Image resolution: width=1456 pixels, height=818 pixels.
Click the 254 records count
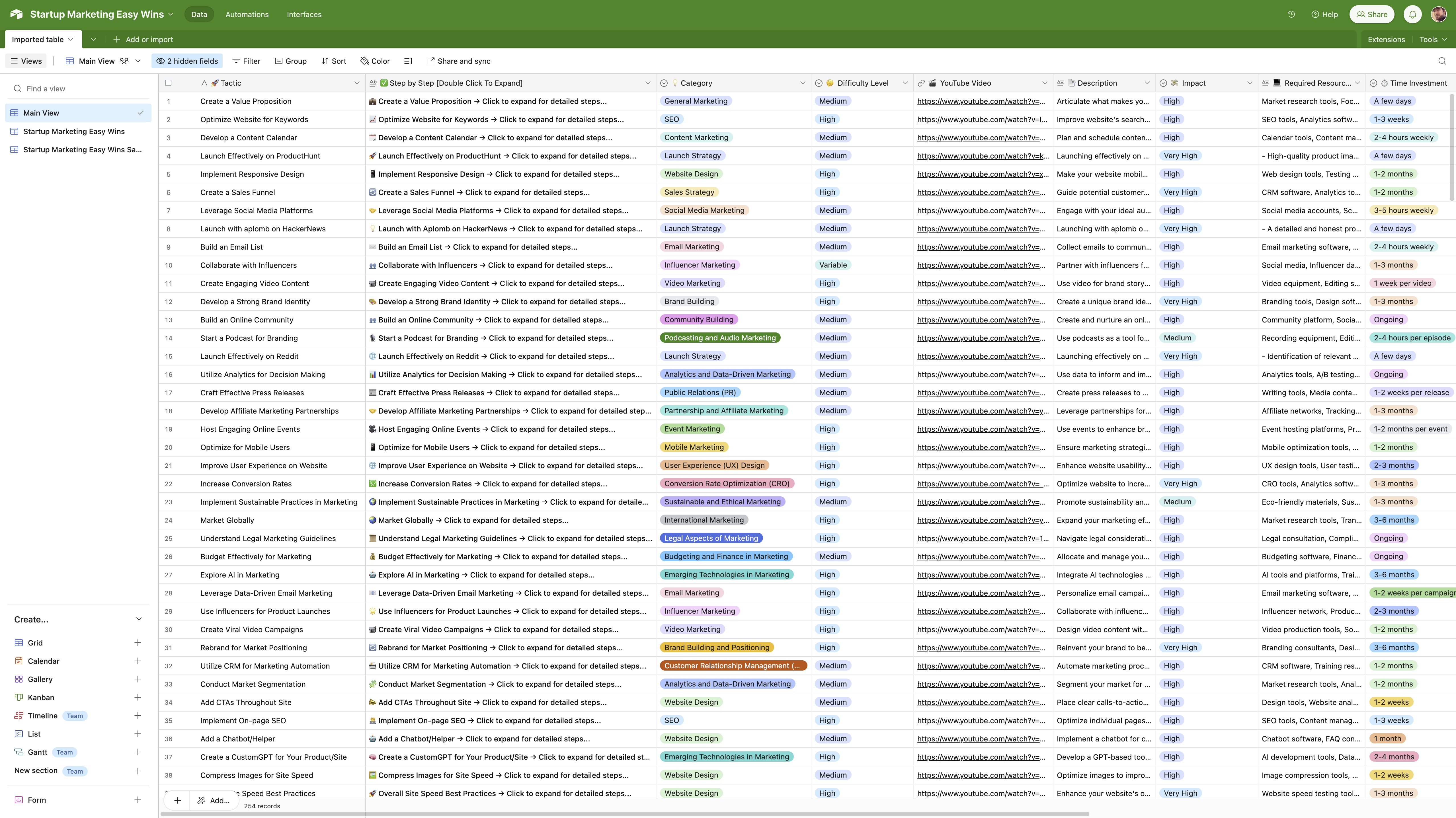(x=262, y=806)
